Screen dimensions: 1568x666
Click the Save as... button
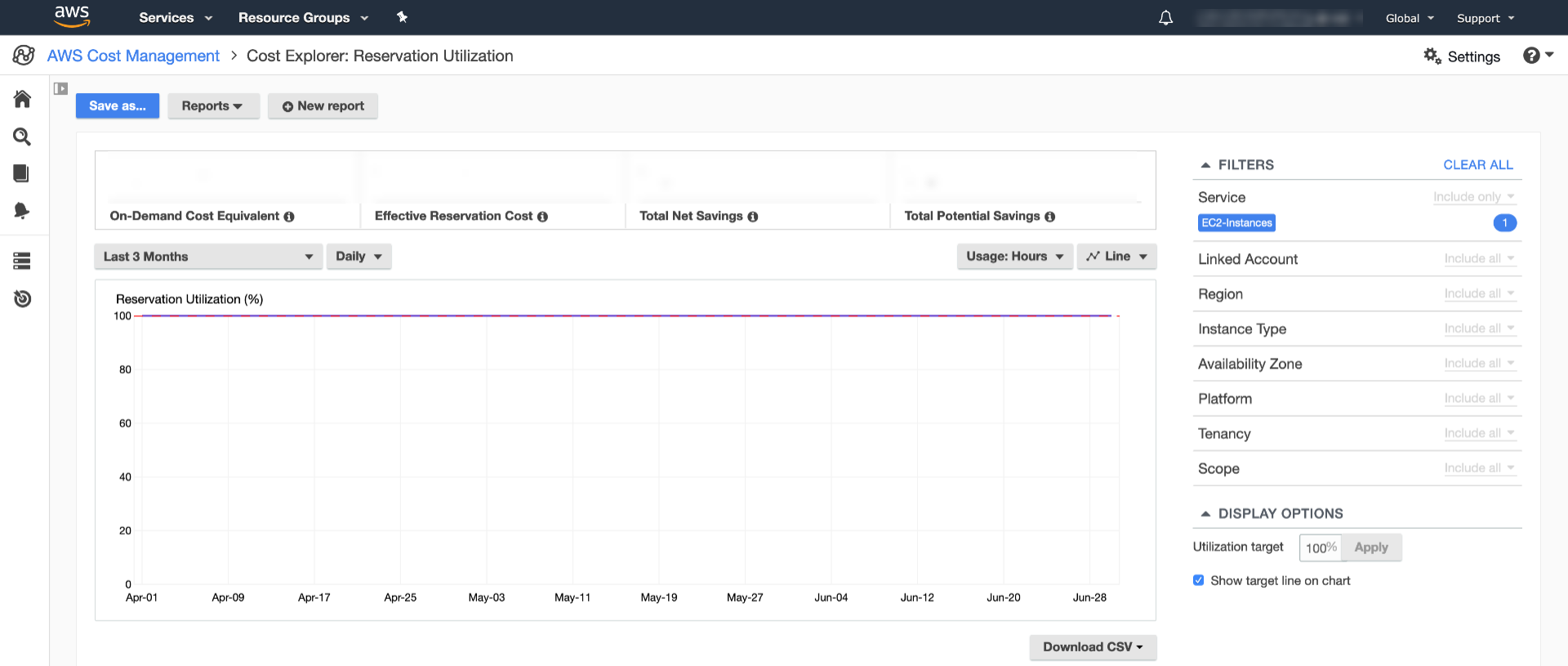pyautogui.click(x=118, y=106)
